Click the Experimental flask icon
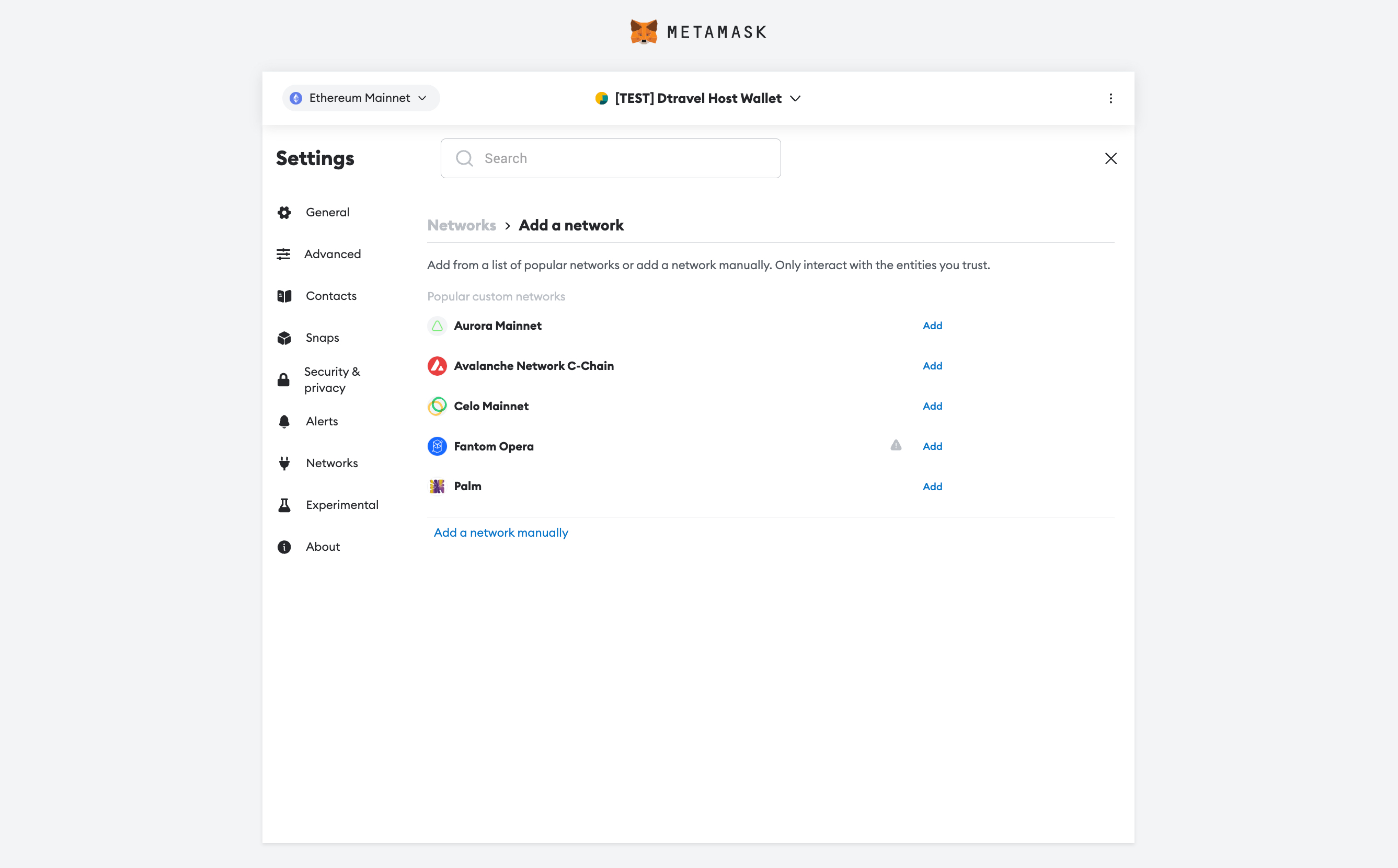Viewport: 1398px width, 868px height. pyautogui.click(x=284, y=505)
